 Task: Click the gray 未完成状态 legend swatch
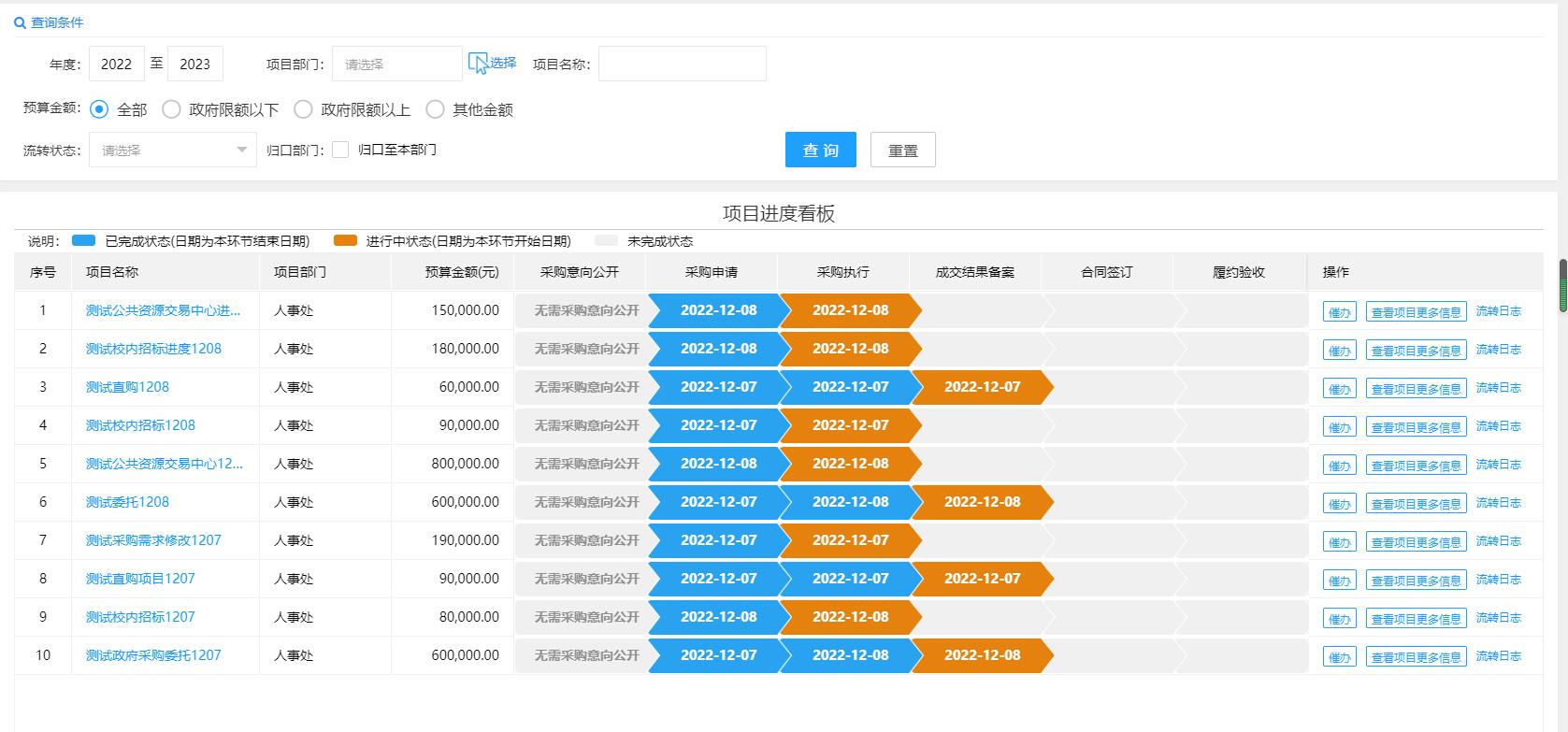tap(607, 241)
